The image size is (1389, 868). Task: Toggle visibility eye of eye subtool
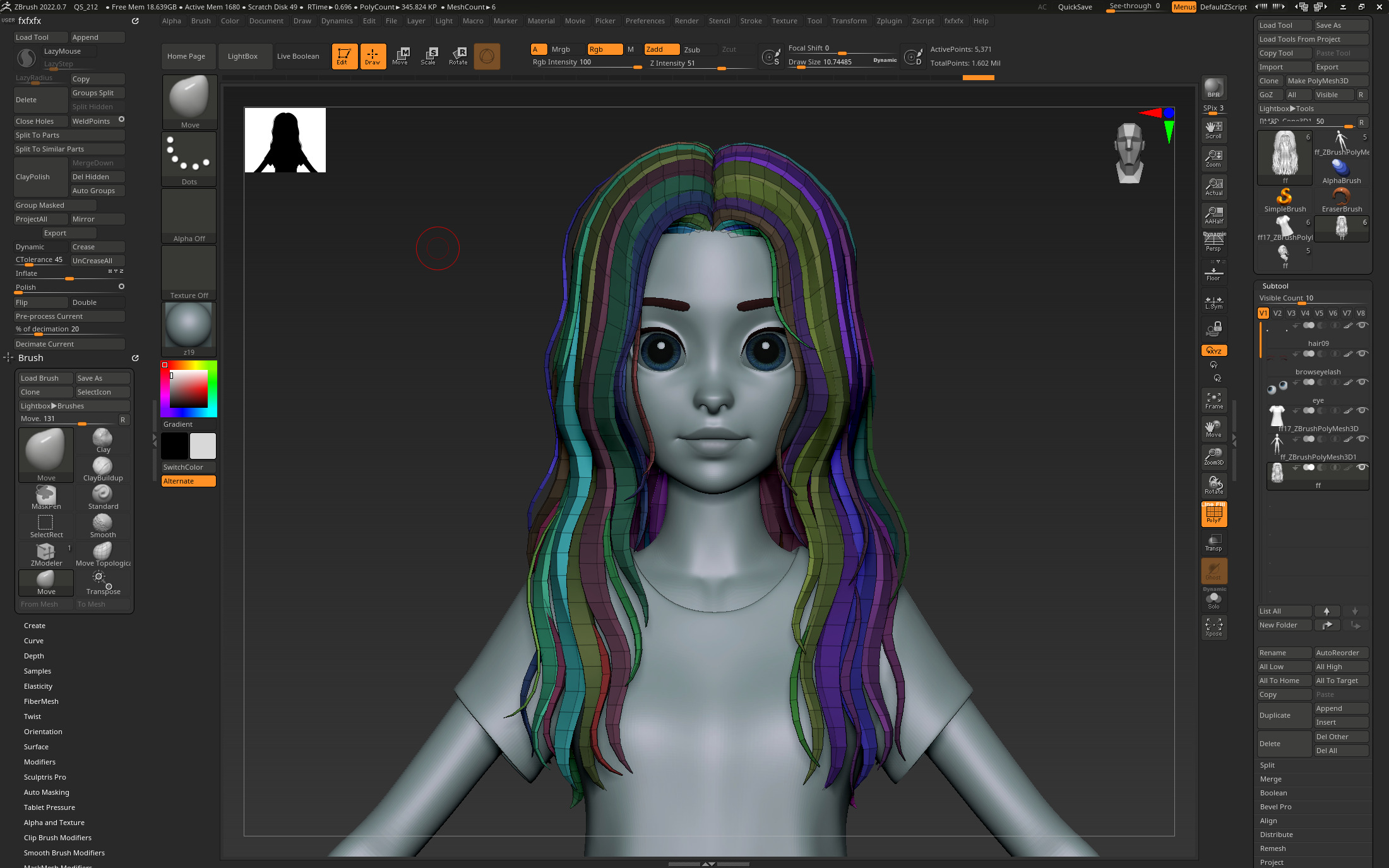click(x=1362, y=383)
